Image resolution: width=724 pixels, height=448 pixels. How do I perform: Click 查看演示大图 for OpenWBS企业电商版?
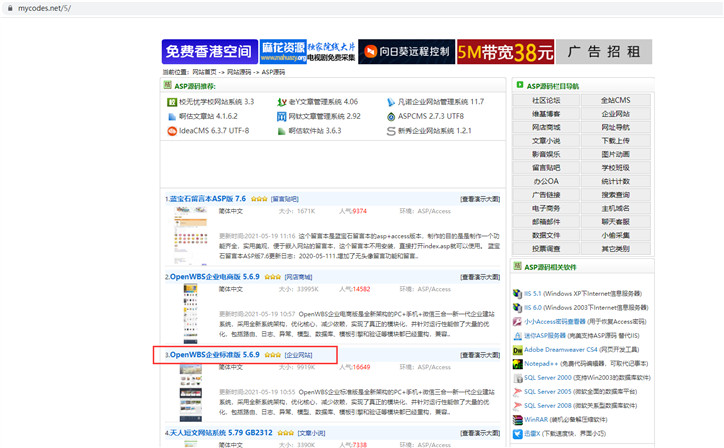click(x=480, y=277)
